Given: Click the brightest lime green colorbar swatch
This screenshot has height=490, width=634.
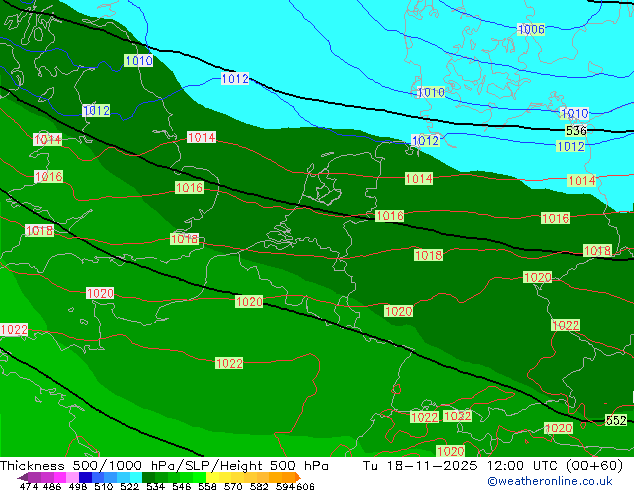Looking at the screenshot, I should 199,477.
